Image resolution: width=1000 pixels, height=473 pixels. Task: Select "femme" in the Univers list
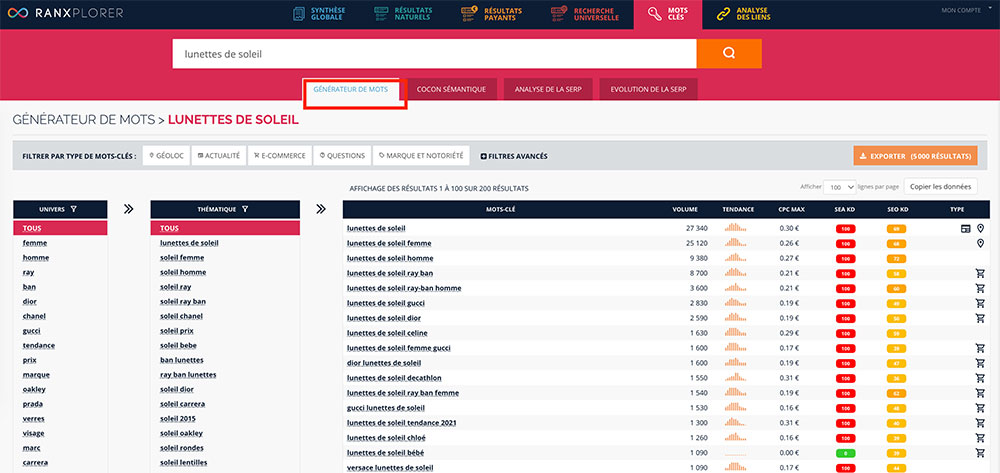point(34,243)
